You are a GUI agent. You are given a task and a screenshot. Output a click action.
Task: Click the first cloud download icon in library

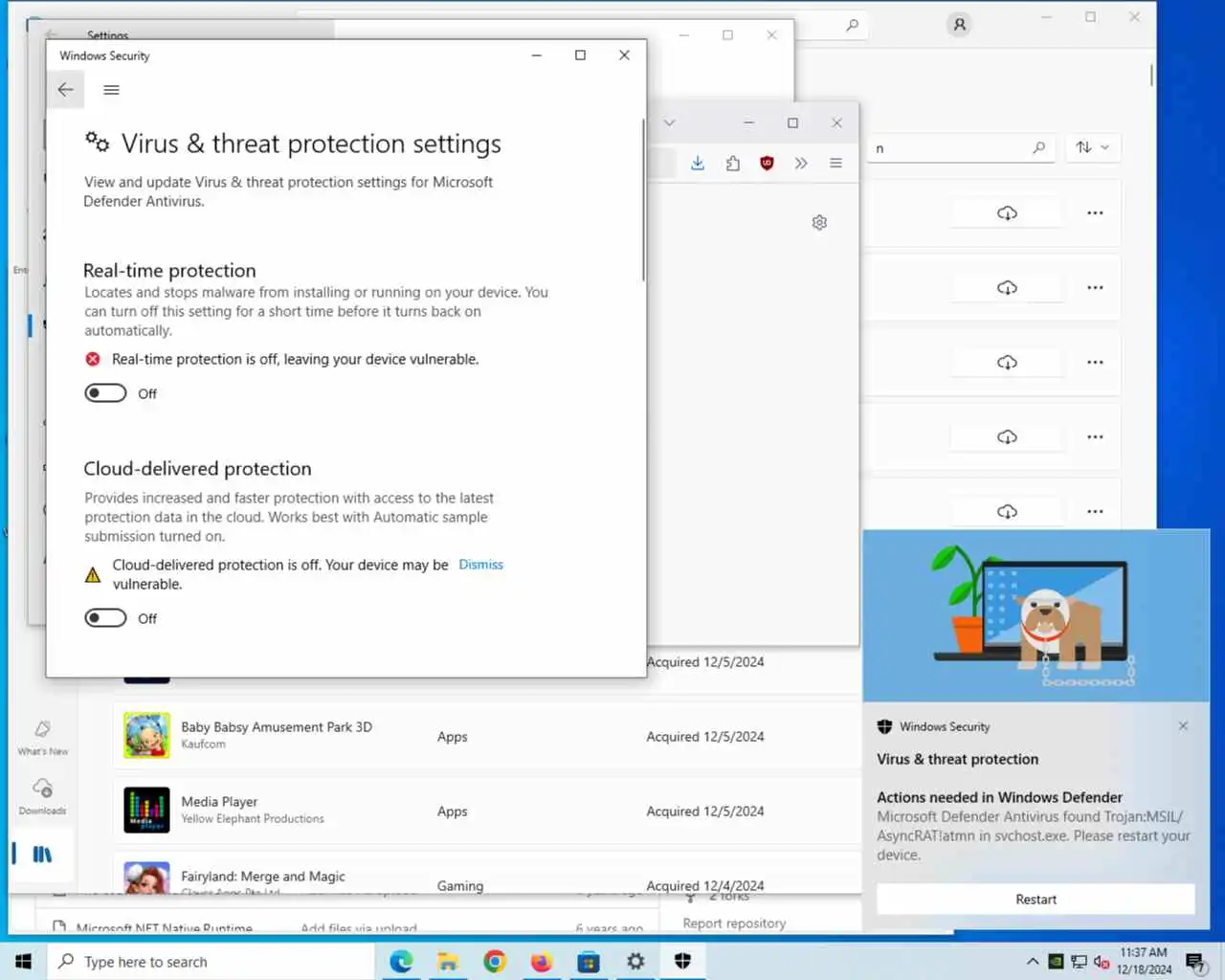1007,212
